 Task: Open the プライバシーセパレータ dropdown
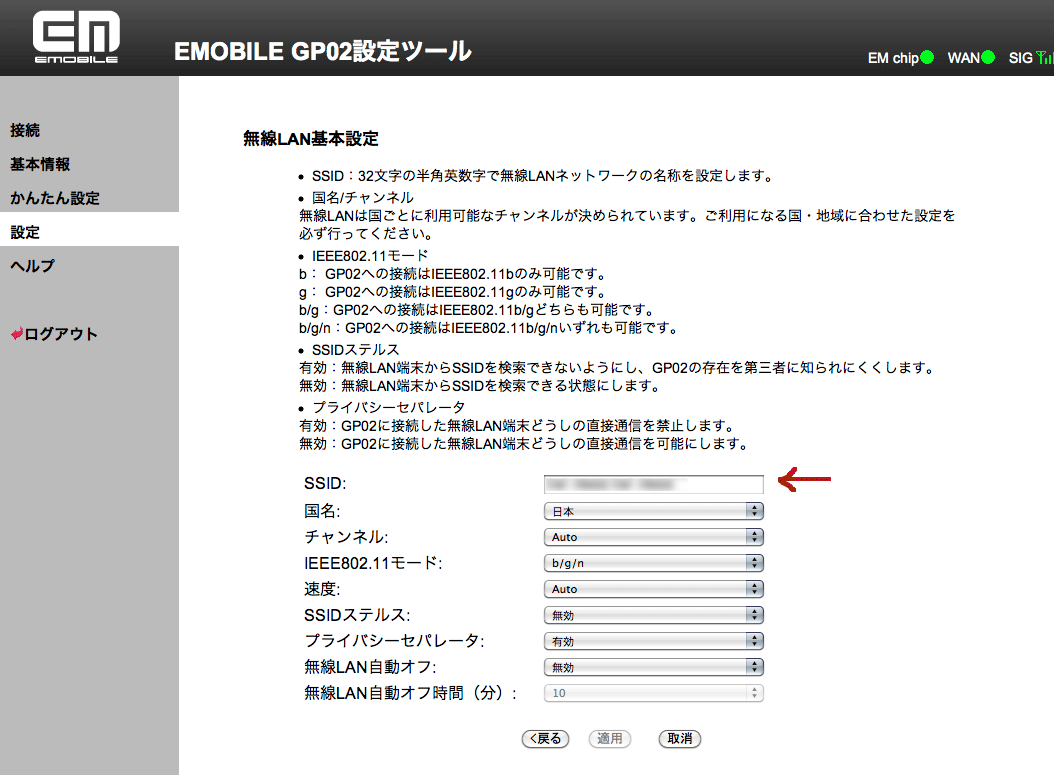pos(653,641)
